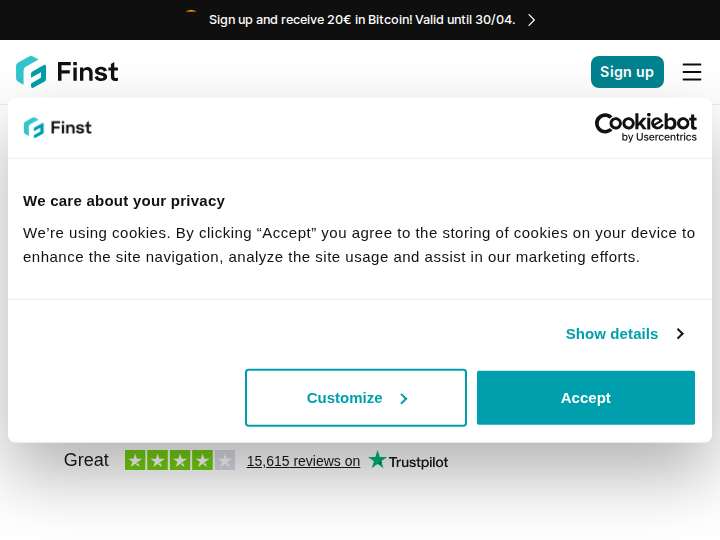720x540 pixels.
Task: Click the Great rating label
Action: pos(86,460)
